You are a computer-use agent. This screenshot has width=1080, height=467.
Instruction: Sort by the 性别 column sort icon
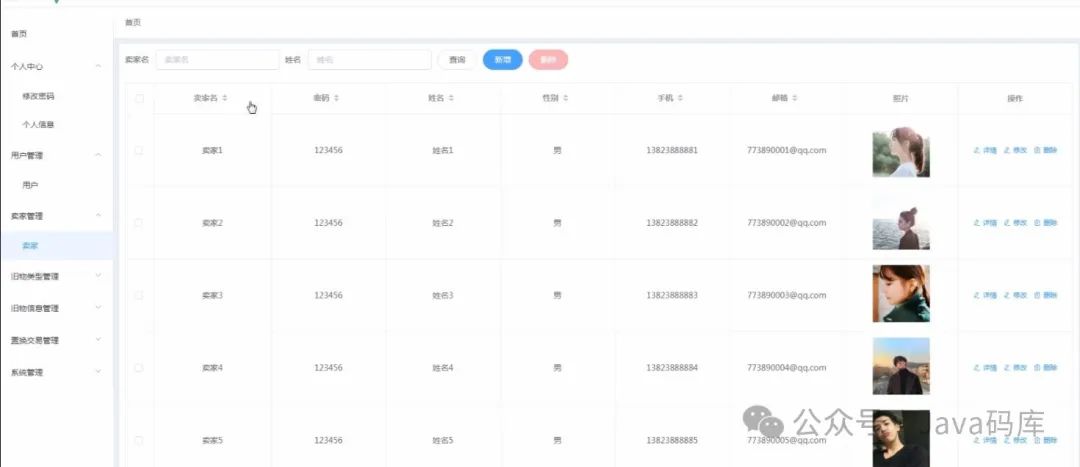coord(565,98)
